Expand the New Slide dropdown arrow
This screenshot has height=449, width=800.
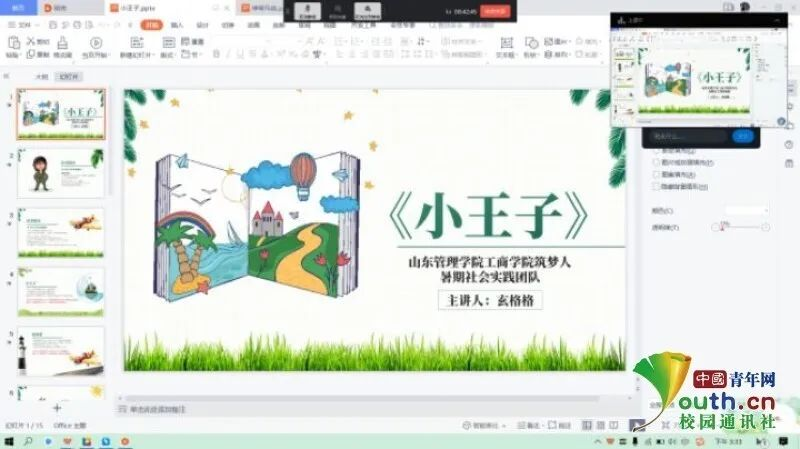click(150, 55)
